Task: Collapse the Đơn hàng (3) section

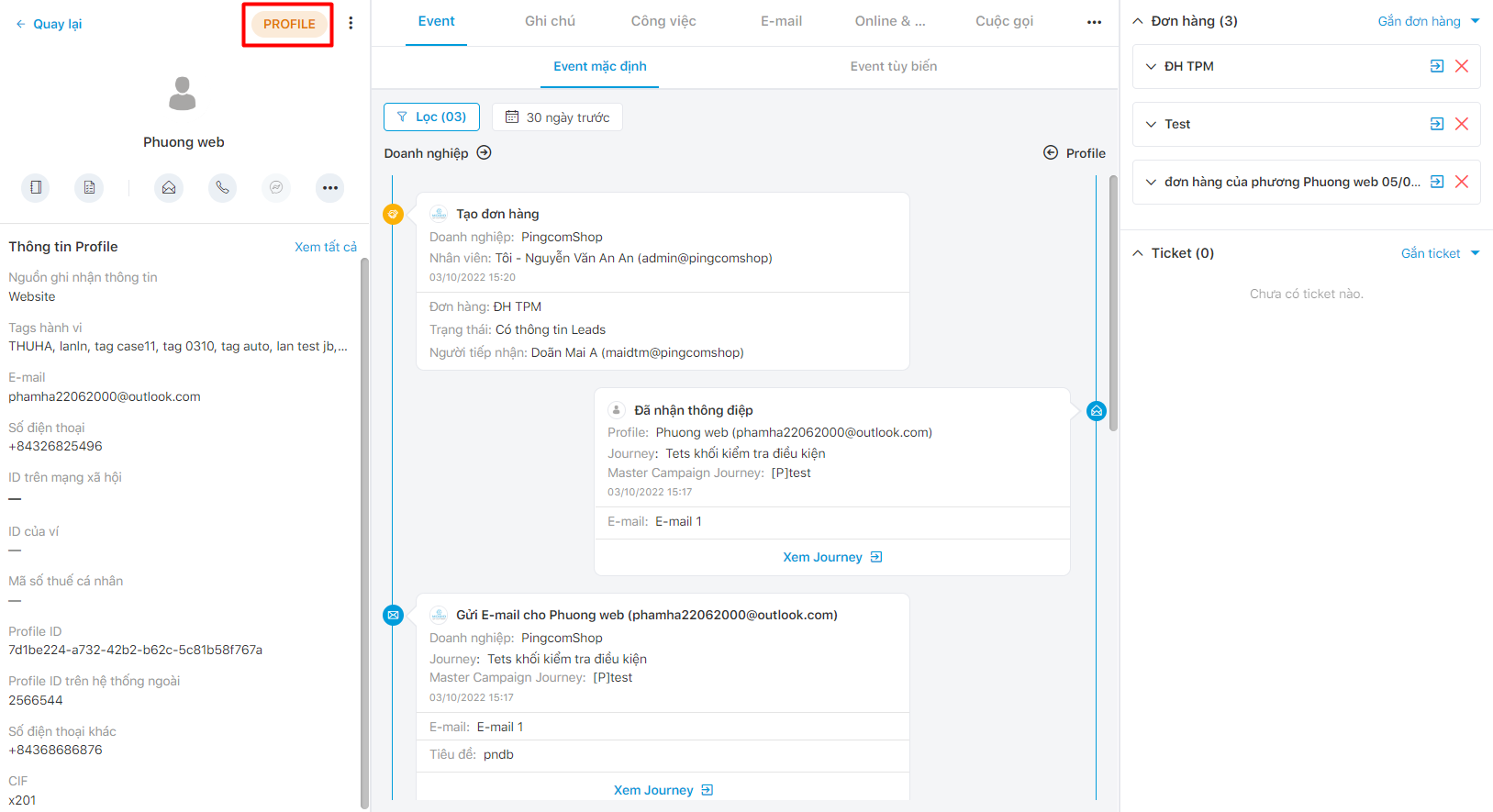Action: pyautogui.click(x=1138, y=21)
